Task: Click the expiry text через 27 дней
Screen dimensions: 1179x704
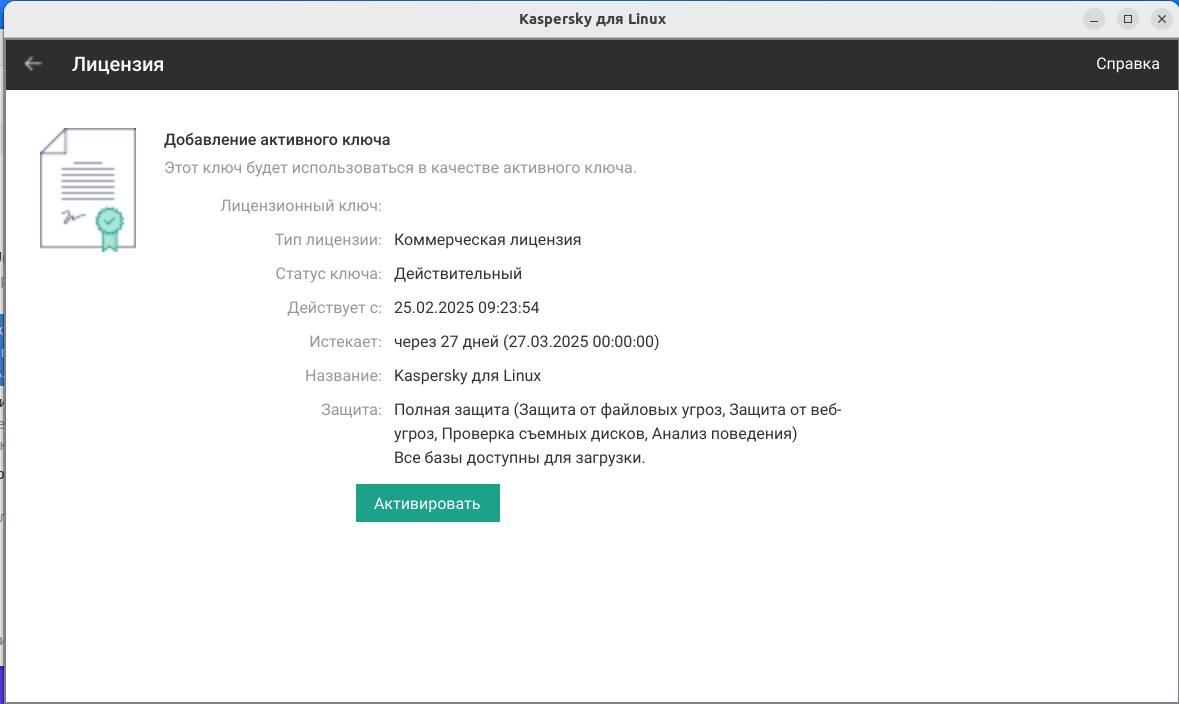Action: 447,341
